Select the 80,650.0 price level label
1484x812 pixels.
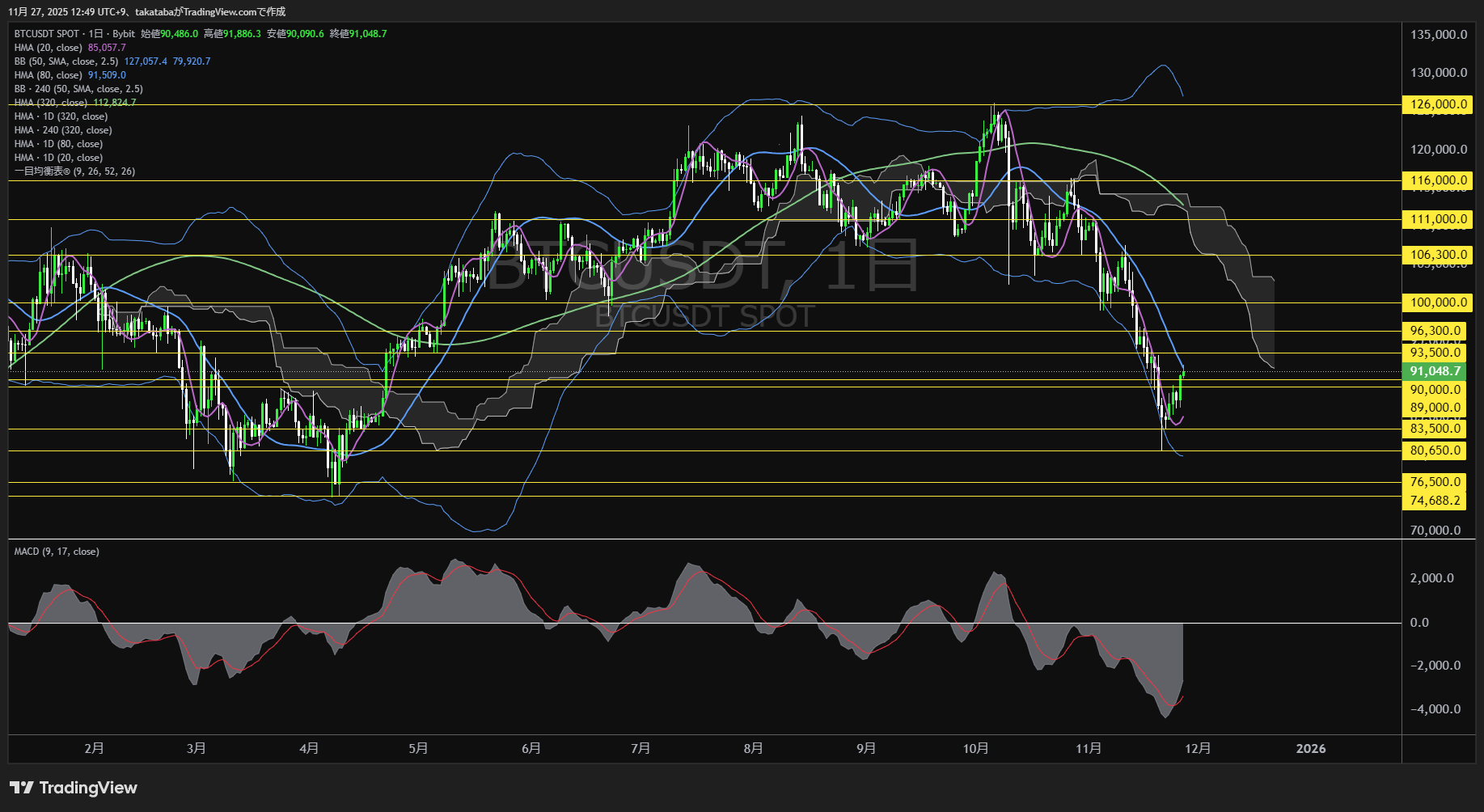click(x=1435, y=450)
